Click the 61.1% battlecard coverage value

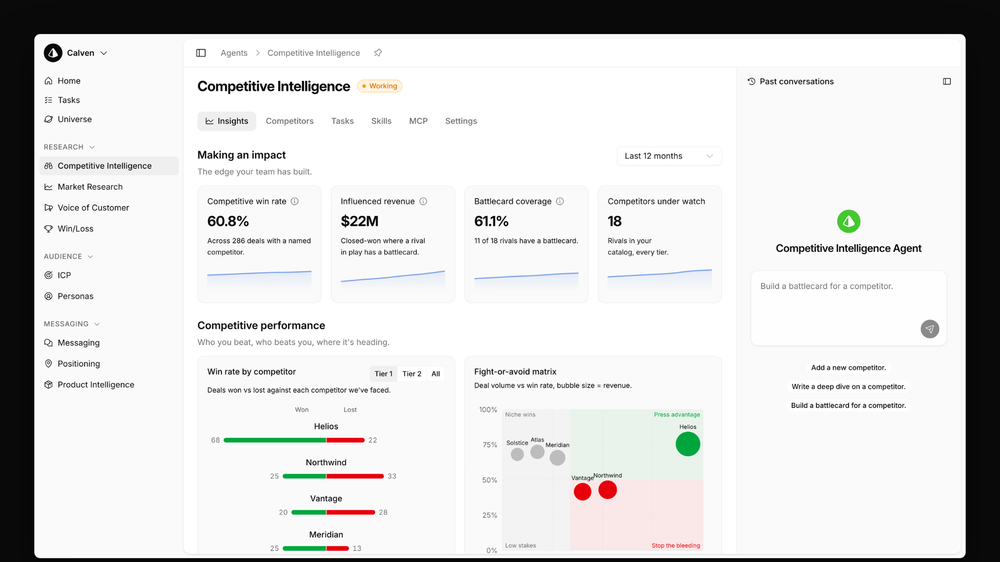point(491,221)
